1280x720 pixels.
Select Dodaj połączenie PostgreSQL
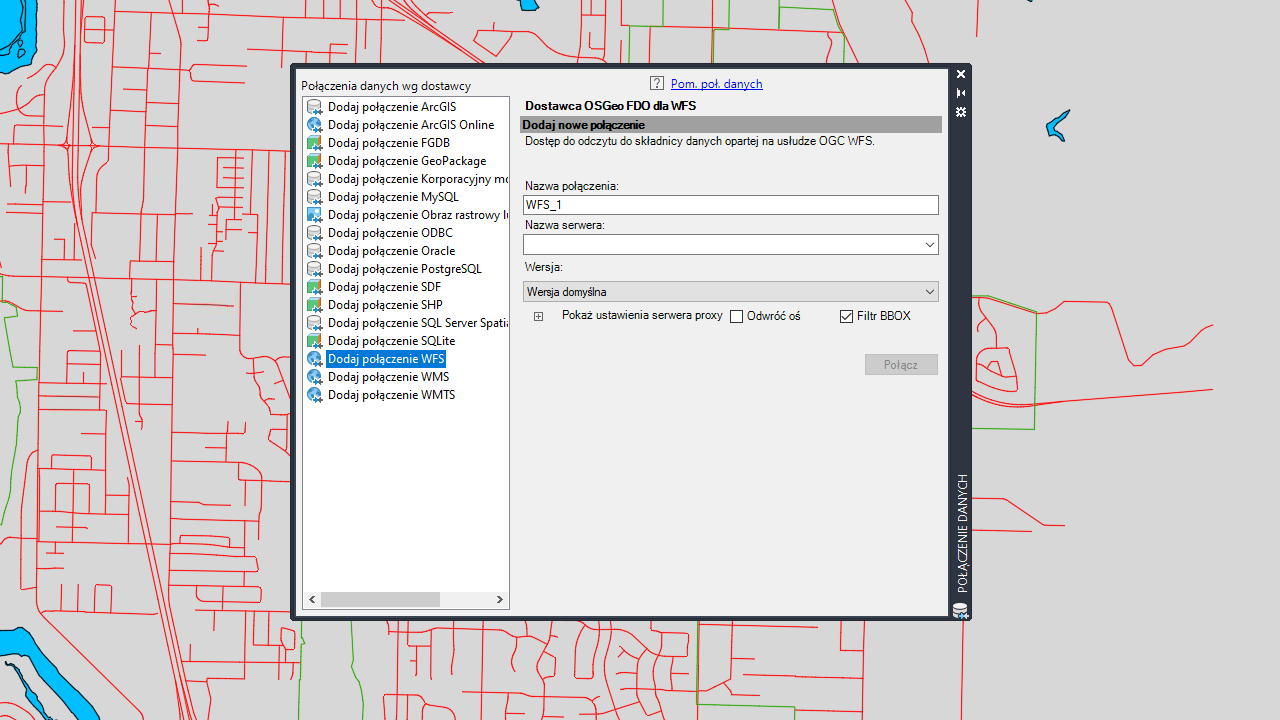click(404, 269)
